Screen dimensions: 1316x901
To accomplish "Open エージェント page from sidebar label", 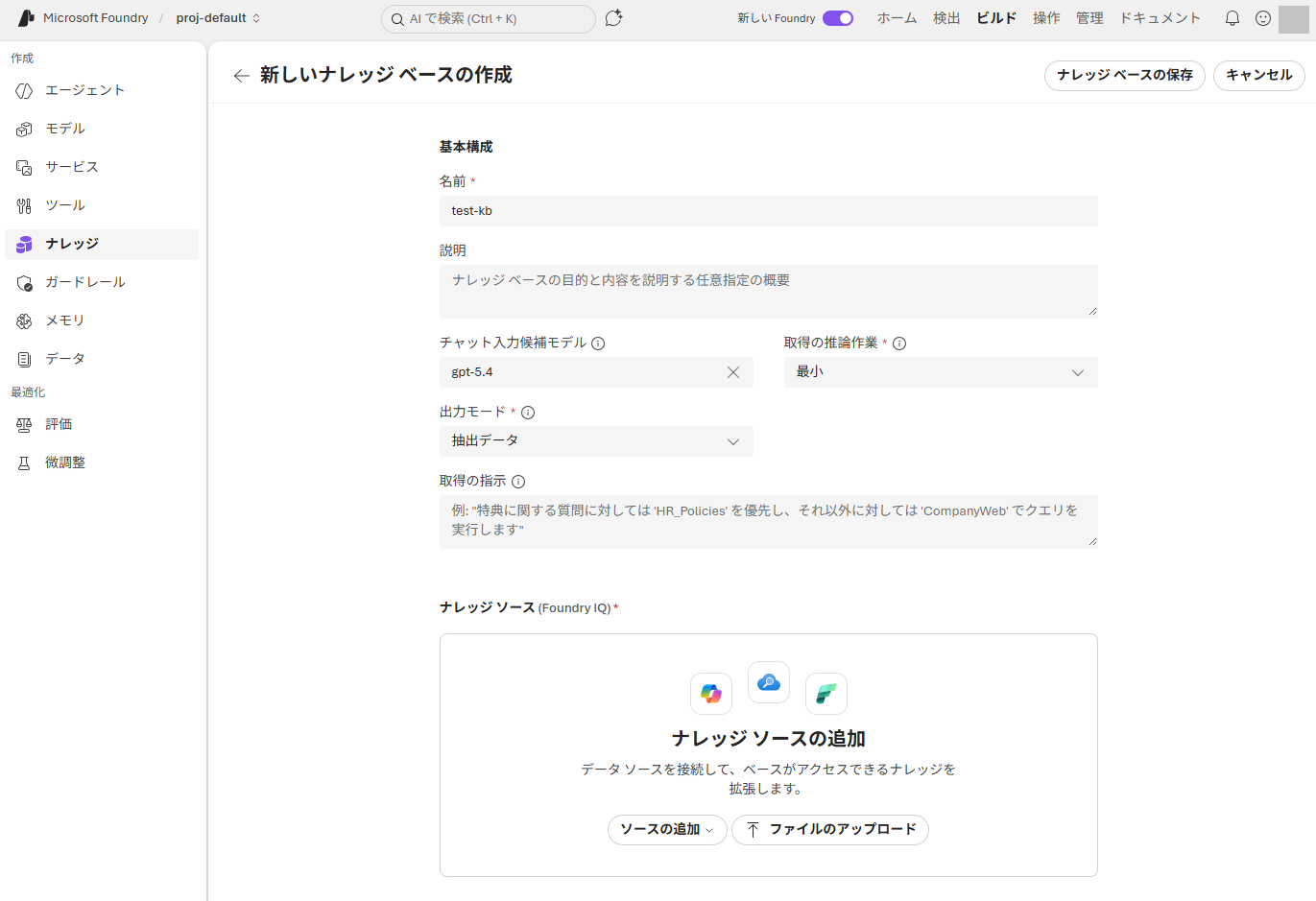I will (85, 90).
